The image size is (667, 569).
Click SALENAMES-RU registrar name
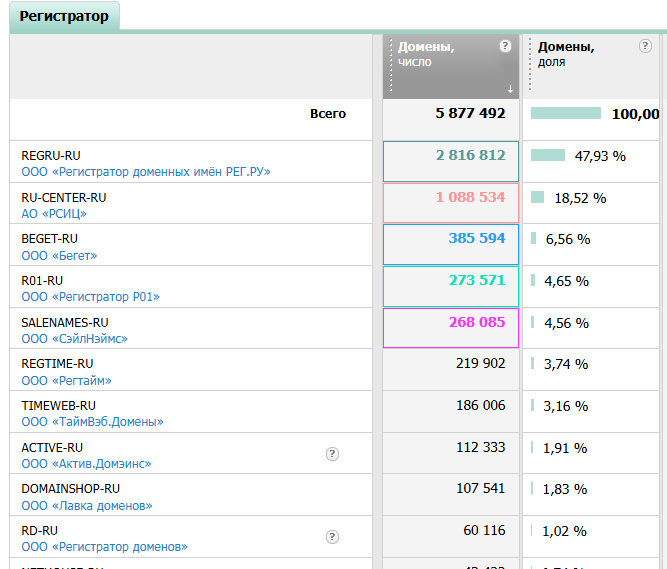(65, 323)
